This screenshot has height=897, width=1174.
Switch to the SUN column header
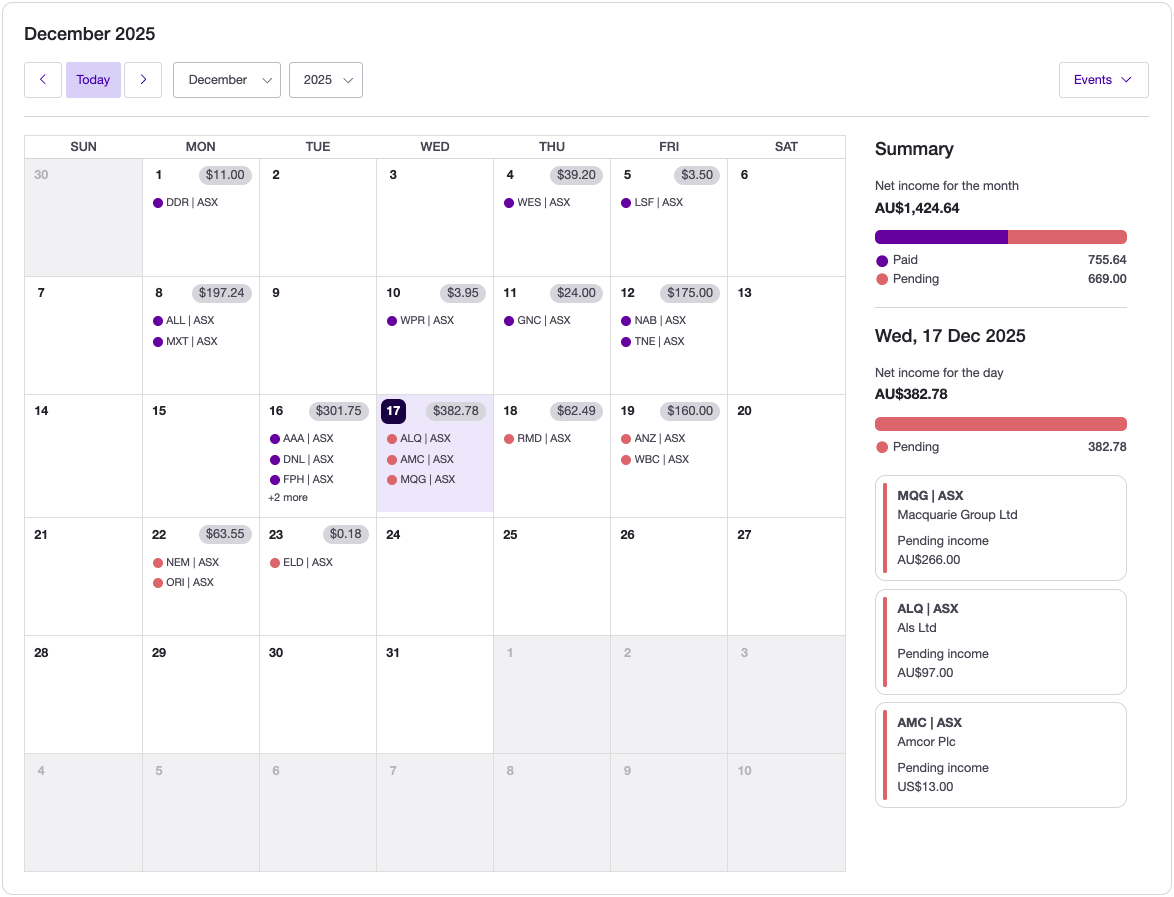click(83, 146)
